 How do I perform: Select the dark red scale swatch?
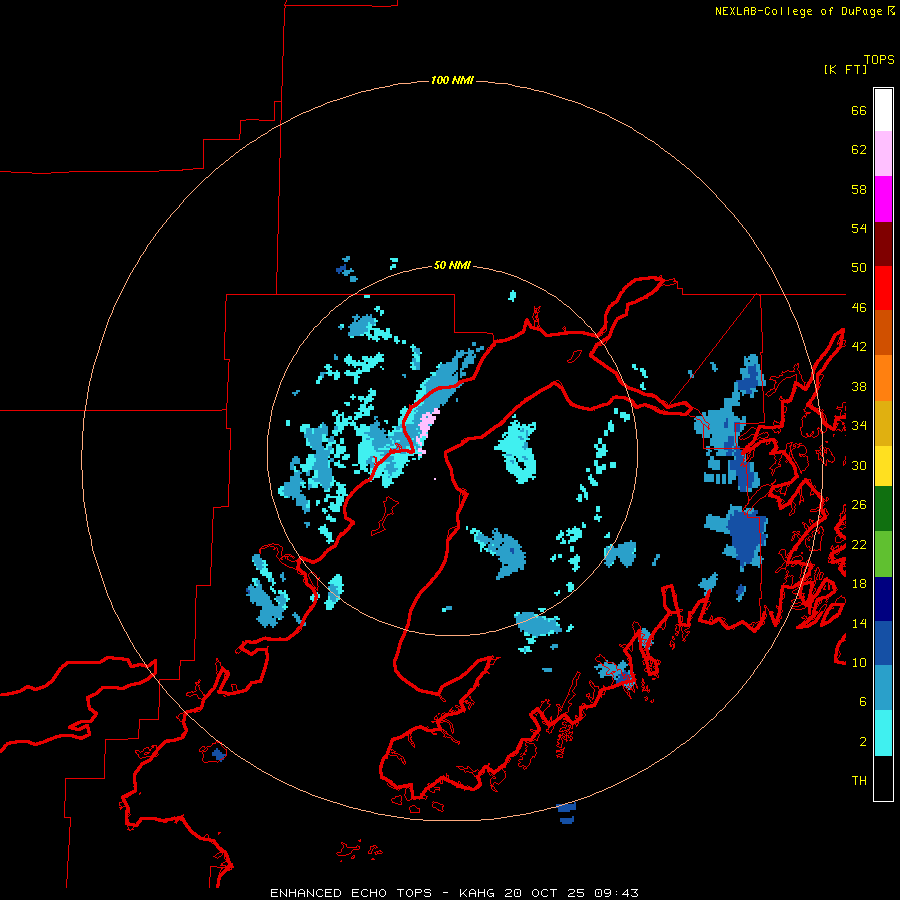tap(883, 244)
